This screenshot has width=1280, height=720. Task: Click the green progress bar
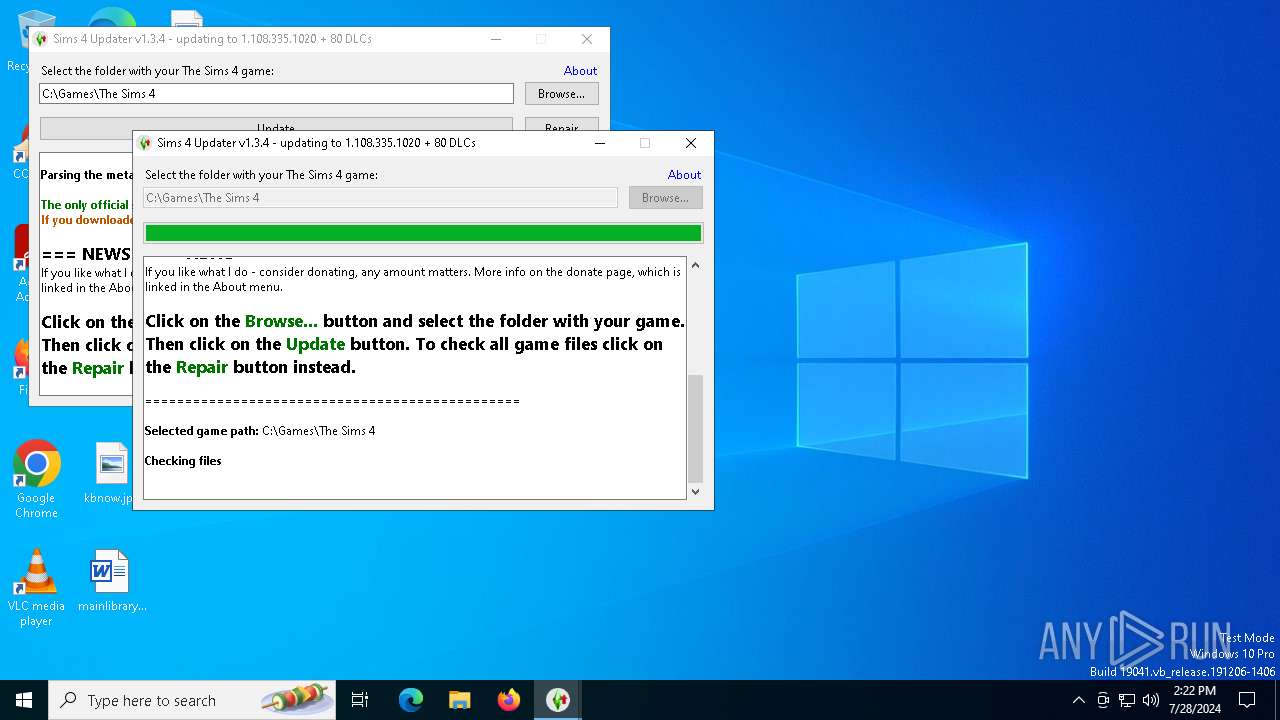click(x=423, y=233)
